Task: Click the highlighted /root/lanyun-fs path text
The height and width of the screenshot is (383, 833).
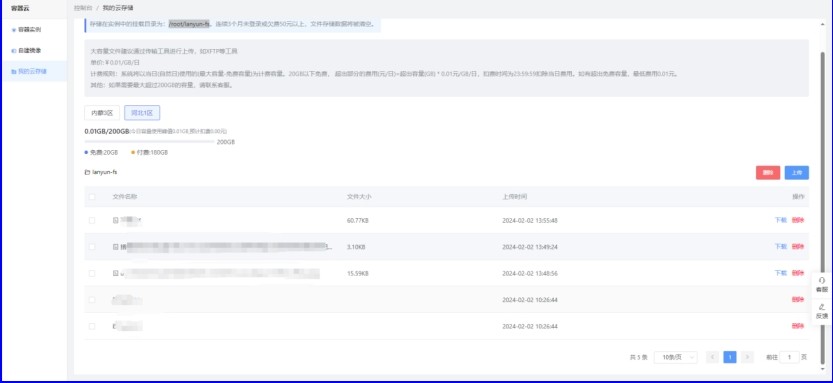Action: point(190,24)
